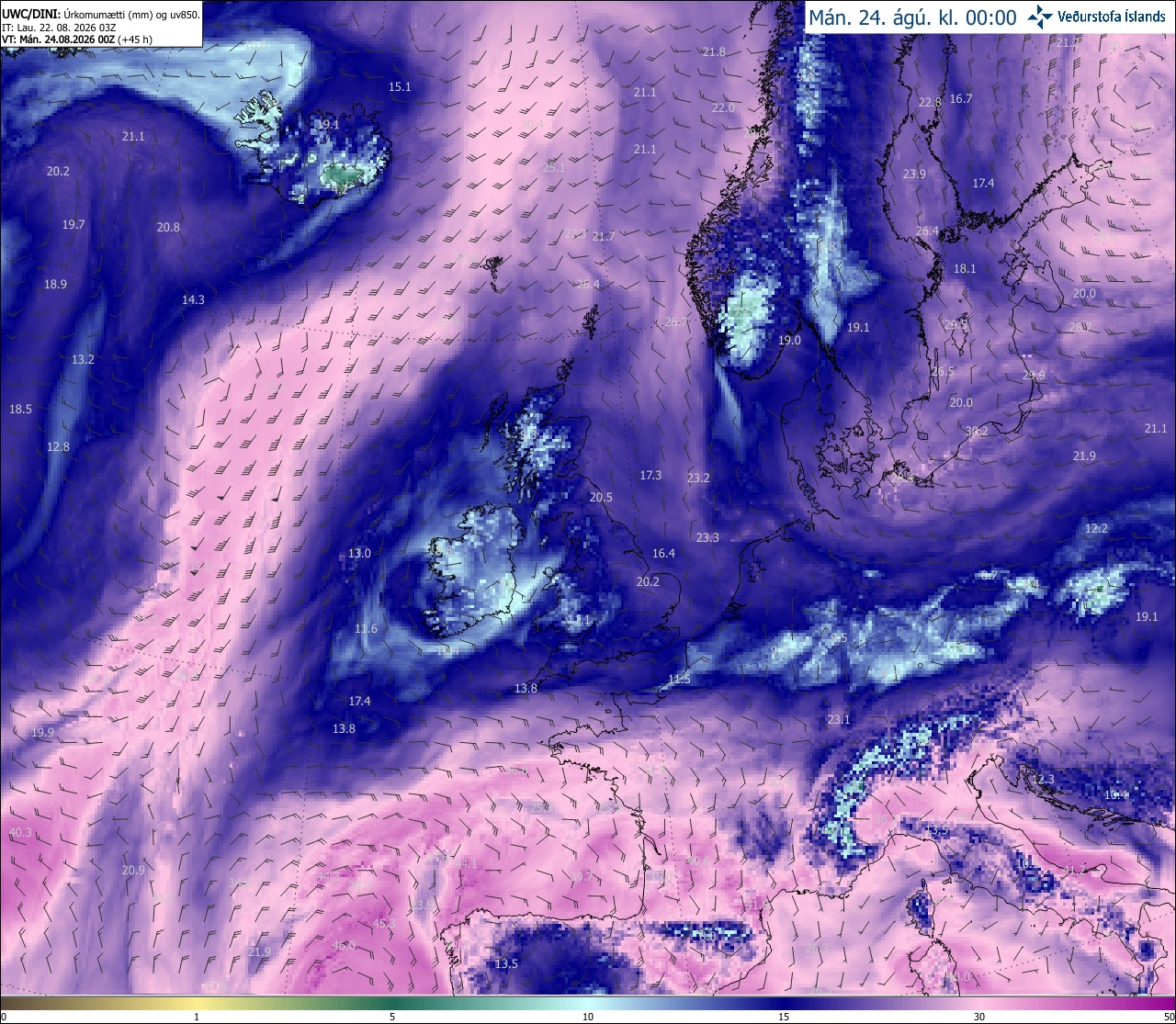Click the 40.3 value label on the map

pyautogui.click(x=20, y=832)
